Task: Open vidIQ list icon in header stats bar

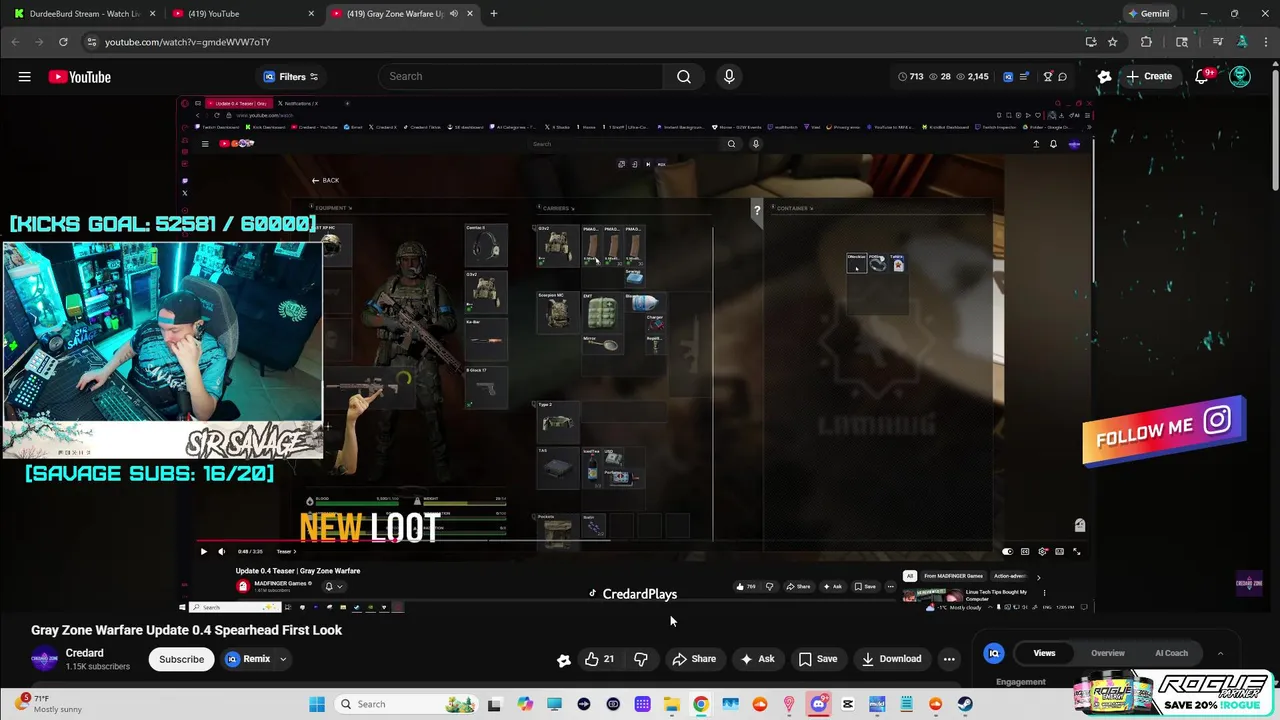Action: [1024, 77]
